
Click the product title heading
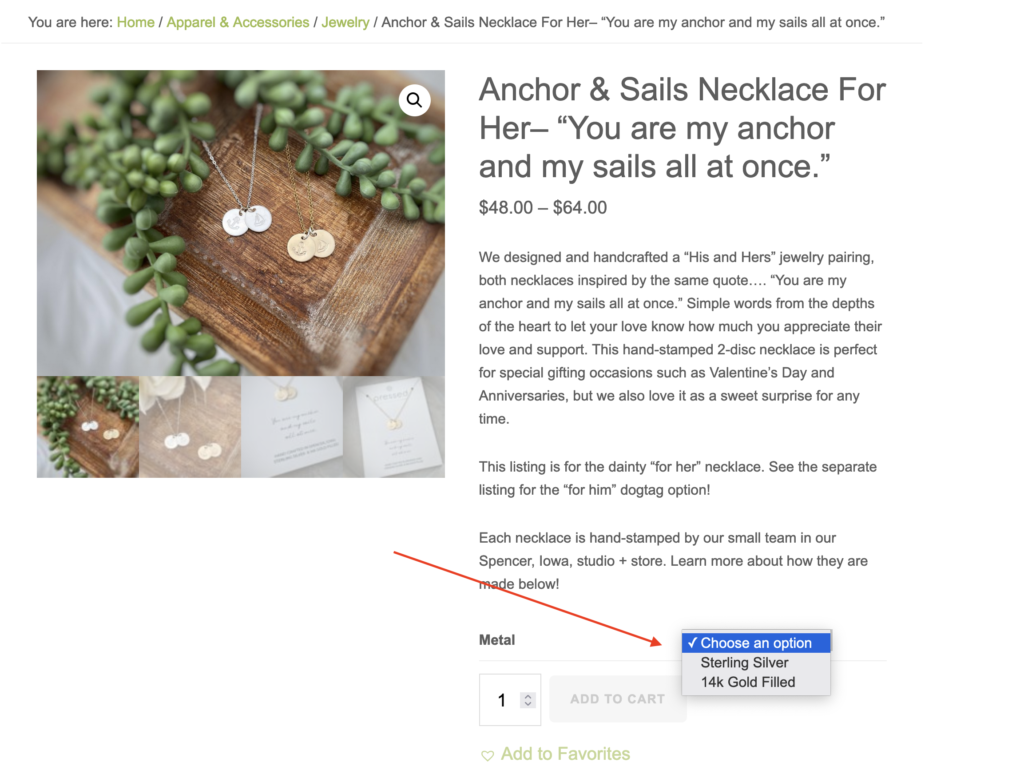(x=682, y=128)
